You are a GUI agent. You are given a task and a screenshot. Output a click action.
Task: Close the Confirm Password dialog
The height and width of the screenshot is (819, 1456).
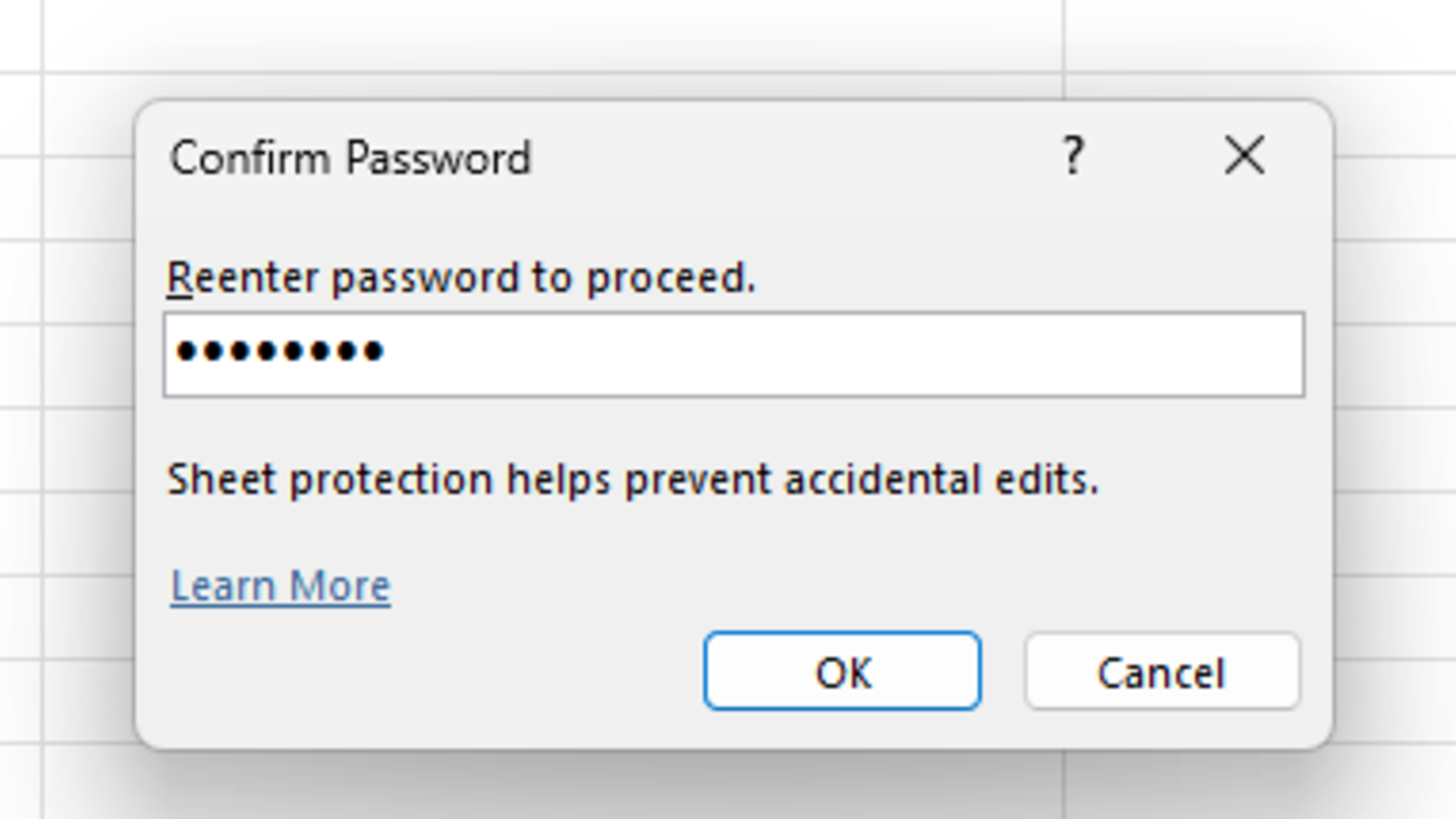pos(1244,156)
